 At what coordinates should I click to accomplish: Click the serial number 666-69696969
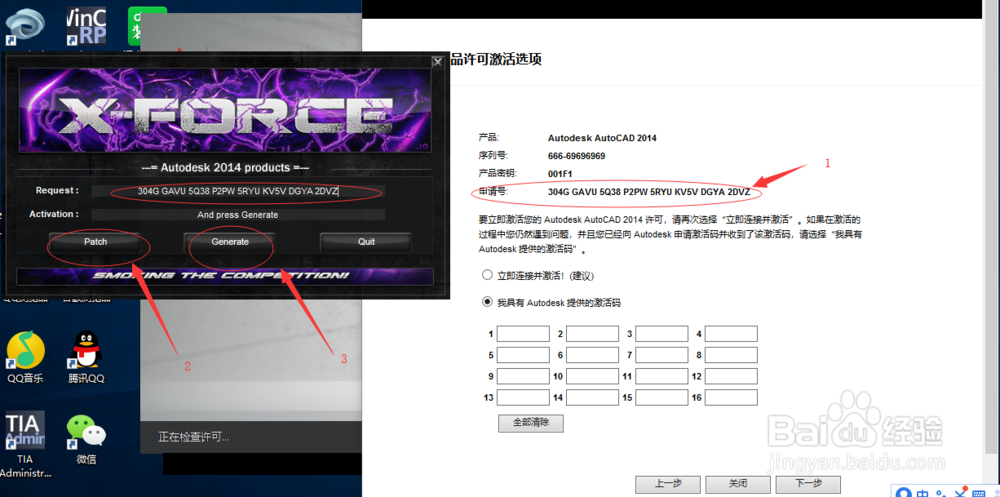pos(577,156)
